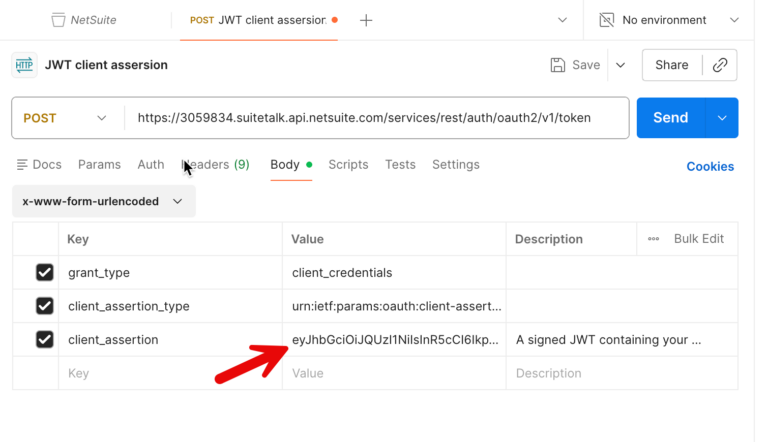The image size is (768, 442).
Task: Click the no environment icon at top right
Action: (607, 20)
